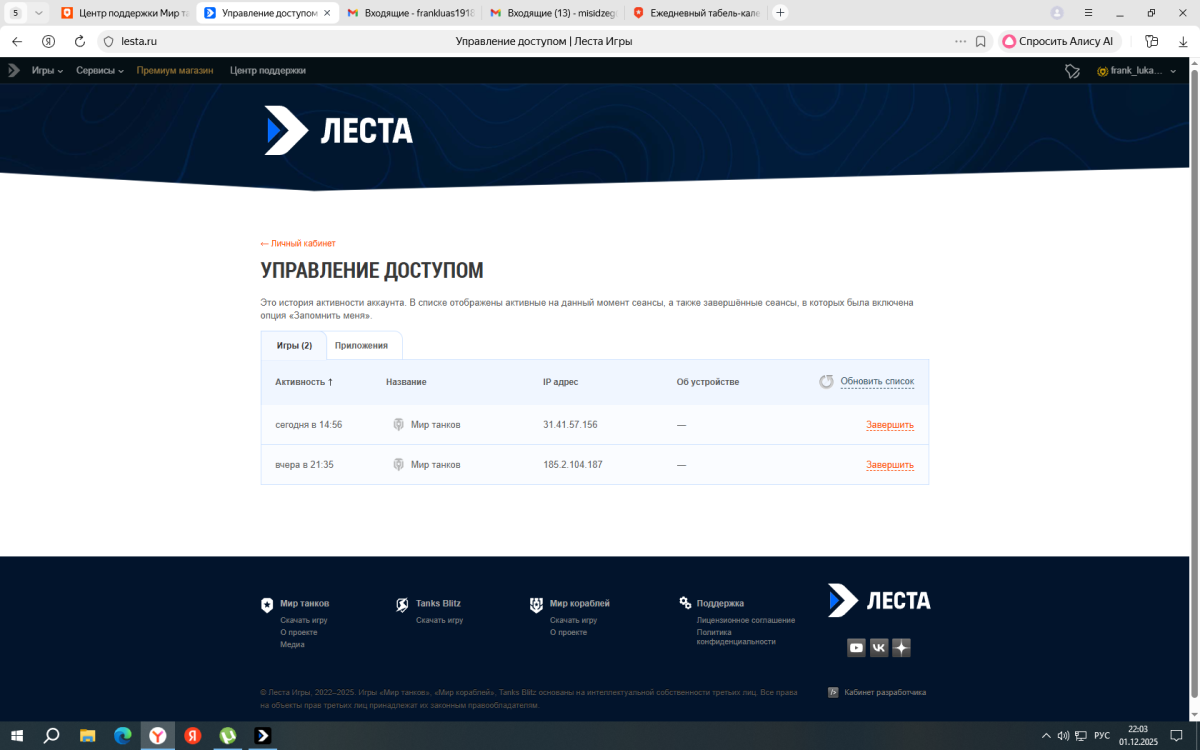Open Спросить Алису AI assistant

point(1058,42)
